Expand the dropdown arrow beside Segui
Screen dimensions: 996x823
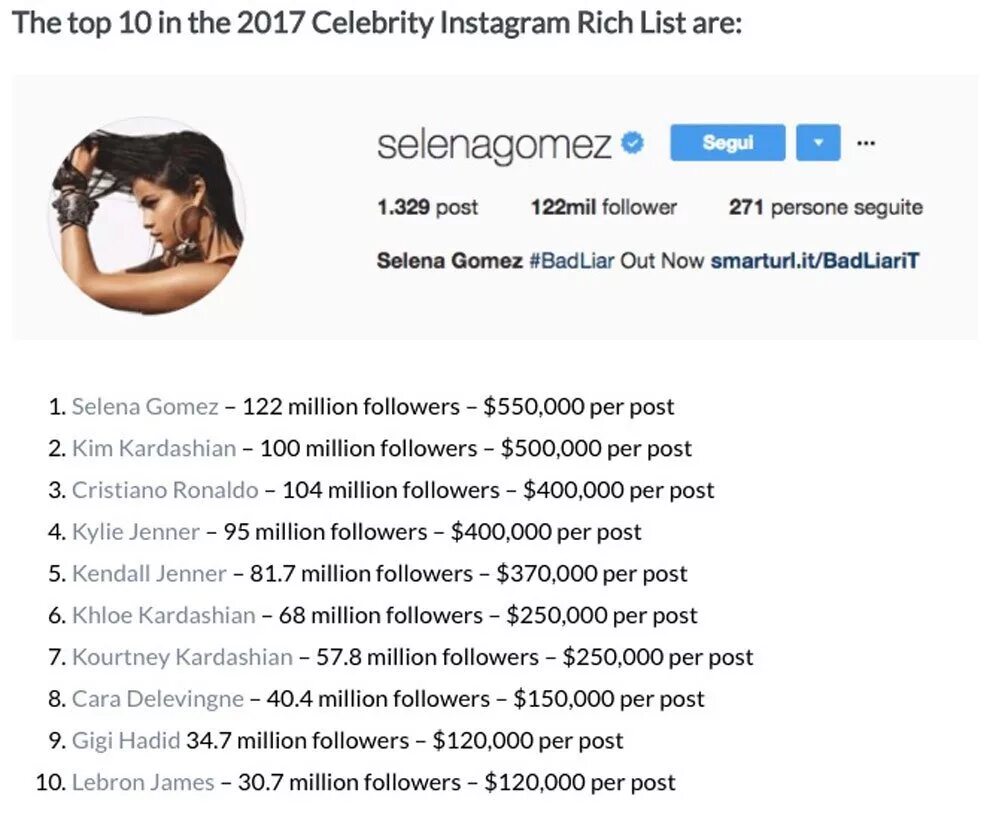pos(818,143)
